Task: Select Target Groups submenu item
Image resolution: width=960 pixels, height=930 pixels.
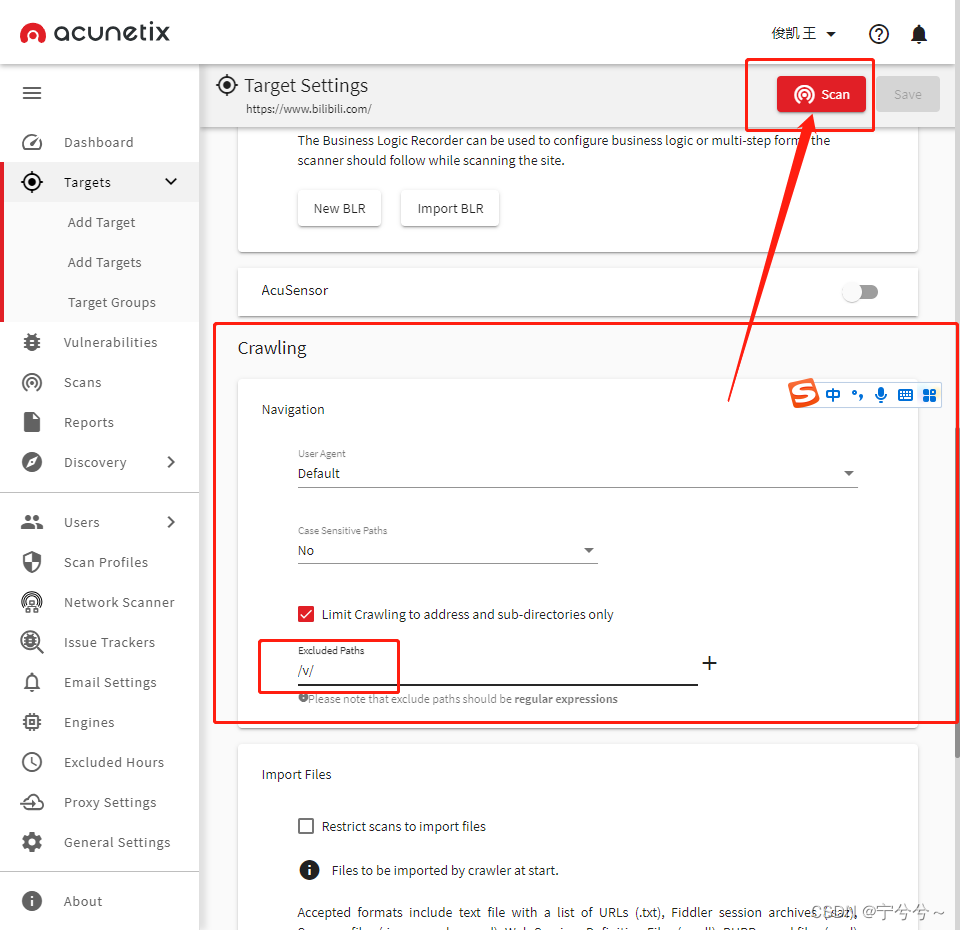Action: pyautogui.click(x=111, y=302)
